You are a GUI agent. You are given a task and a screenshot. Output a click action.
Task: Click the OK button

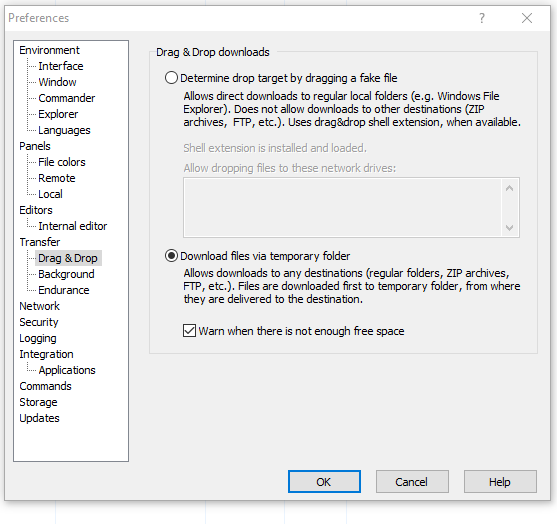coord(324,482)
